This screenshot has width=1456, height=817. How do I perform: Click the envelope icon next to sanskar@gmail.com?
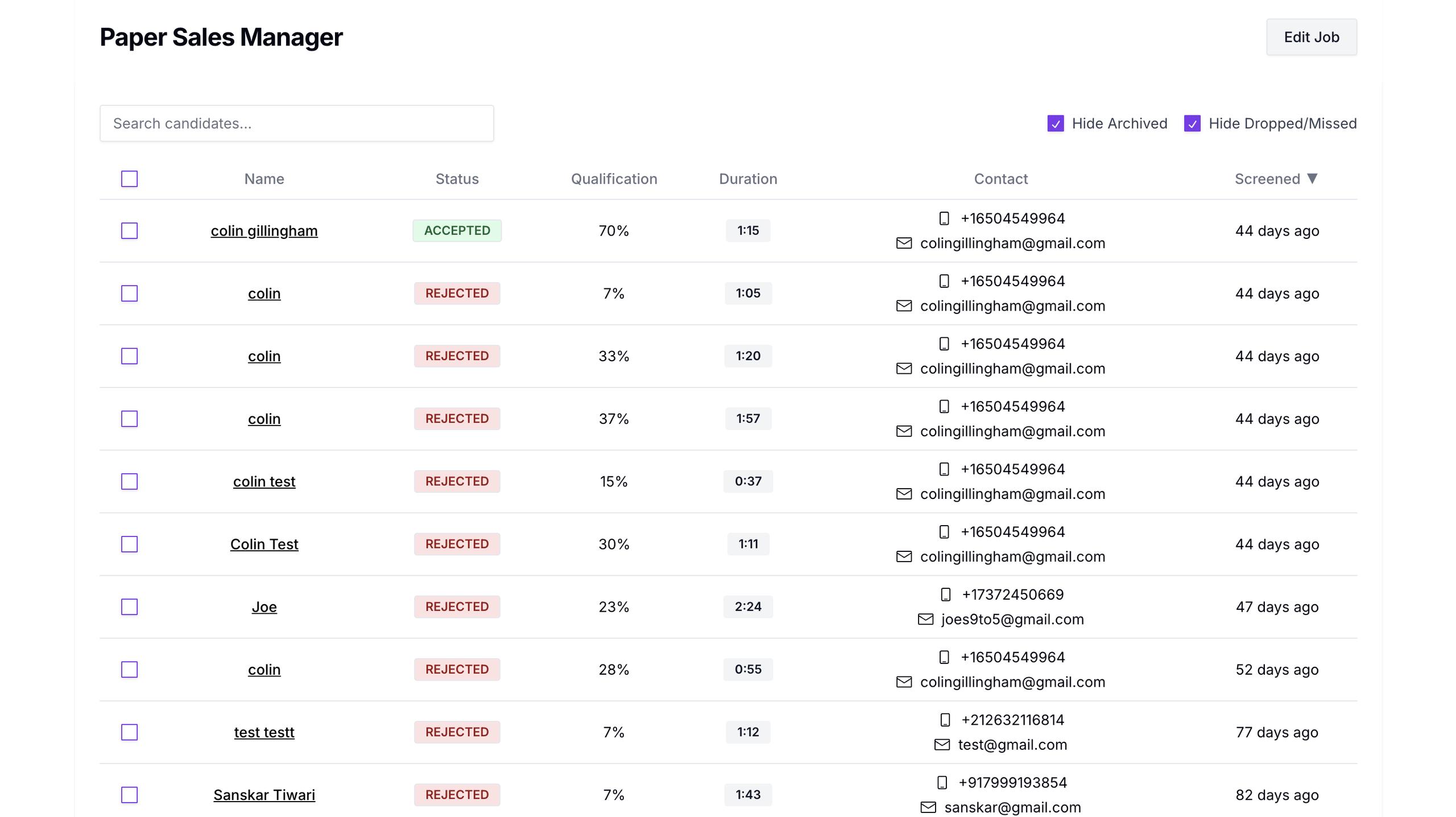[x=928, y=807]
